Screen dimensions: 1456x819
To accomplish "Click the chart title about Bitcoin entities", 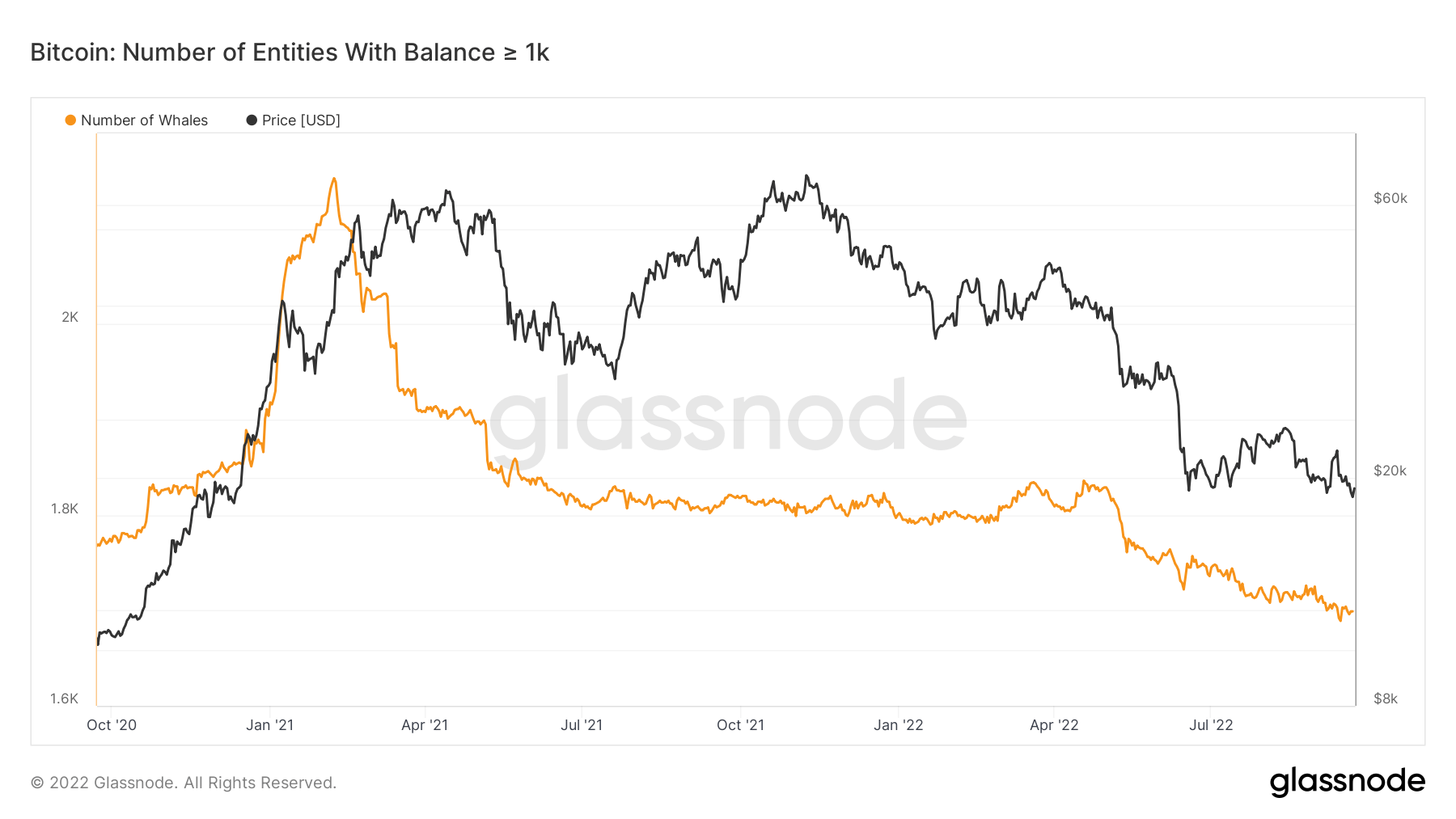I will 290,53.
